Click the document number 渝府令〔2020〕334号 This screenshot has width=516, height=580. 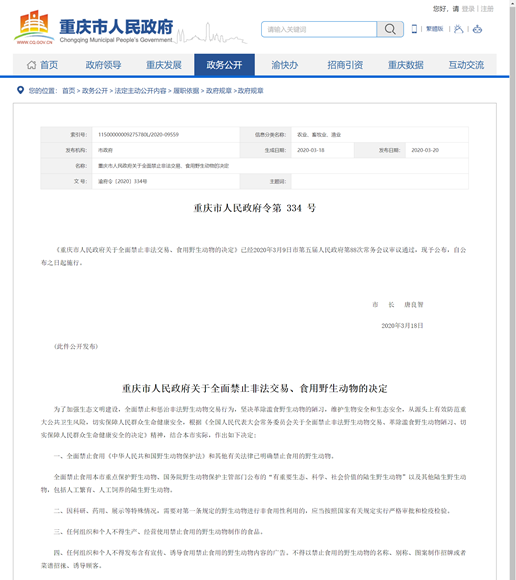tap(122, 181)
